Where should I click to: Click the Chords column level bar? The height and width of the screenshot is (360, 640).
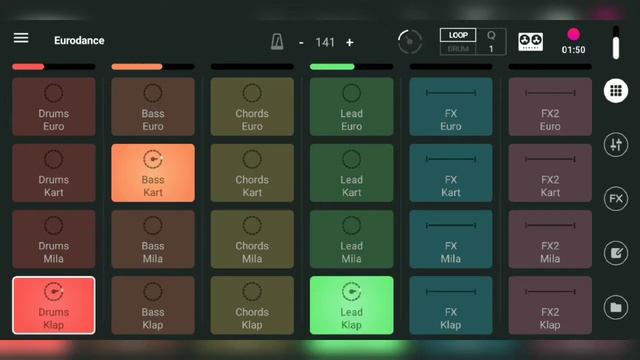pos(252,67)
